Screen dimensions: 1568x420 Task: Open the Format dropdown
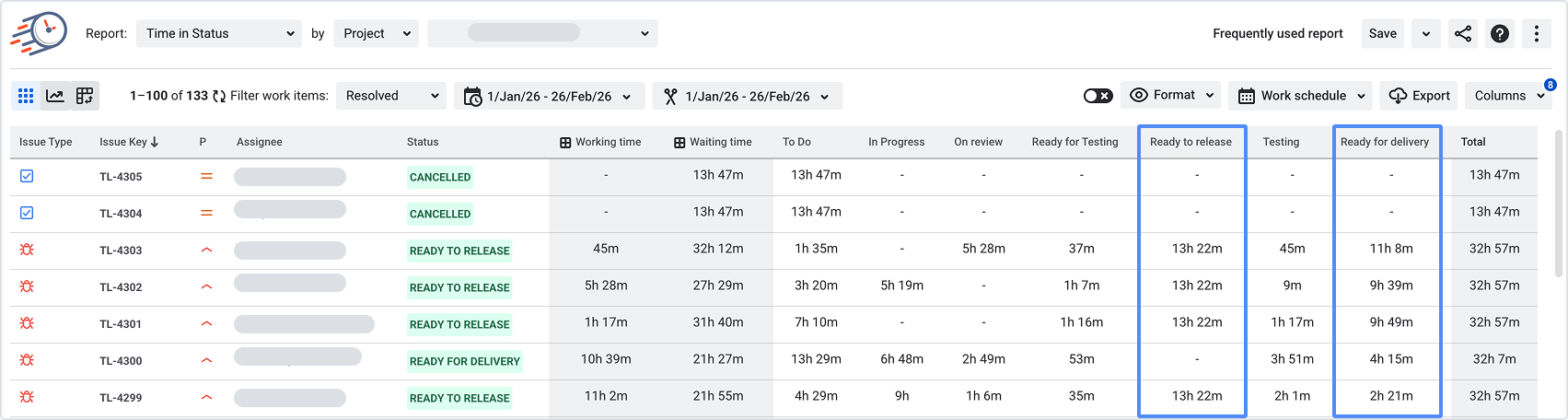pos(1172,96)
